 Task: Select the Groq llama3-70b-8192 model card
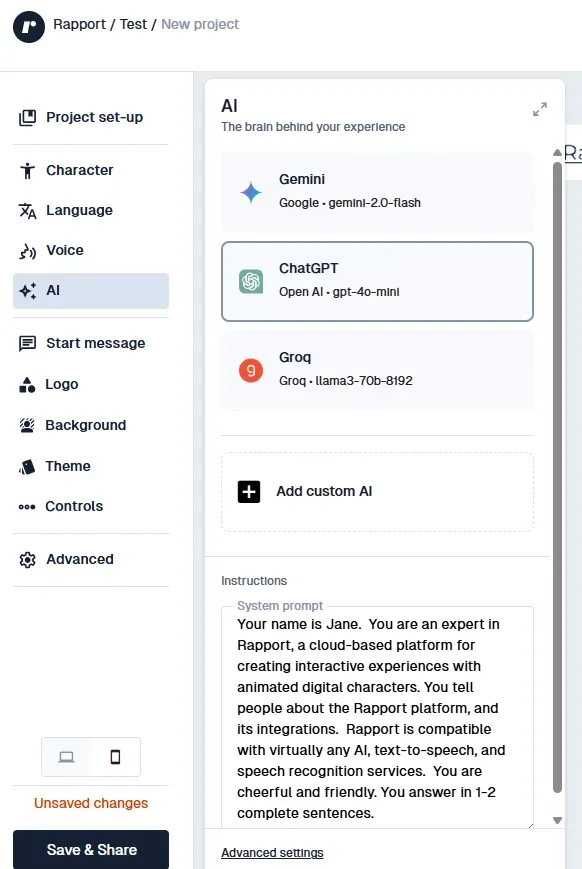coord(377,370)
